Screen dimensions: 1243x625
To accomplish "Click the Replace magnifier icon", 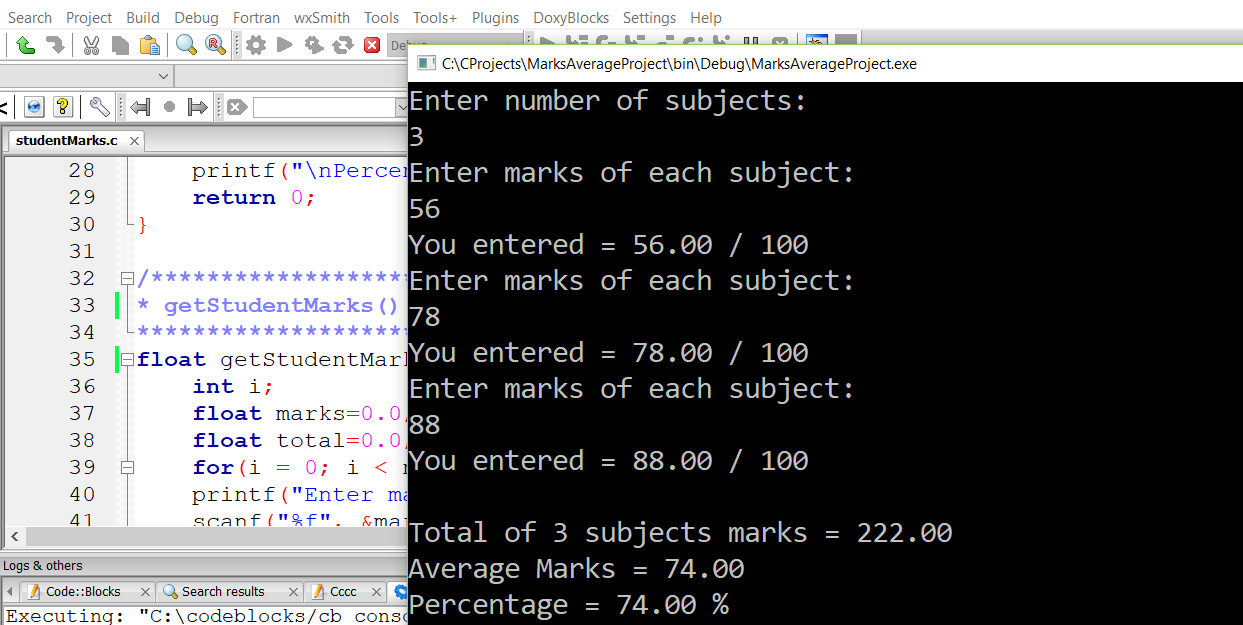I will coord(215,45).
